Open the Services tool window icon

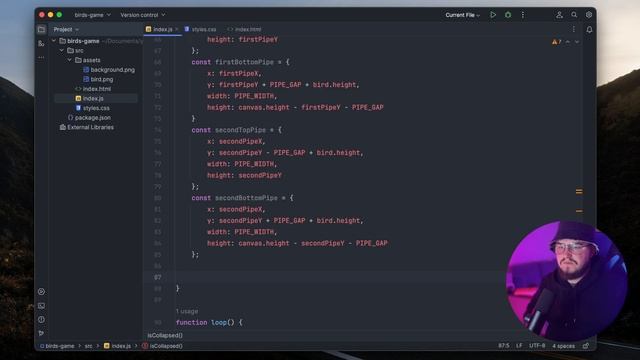pyautogui.click(x=41, y=291)
